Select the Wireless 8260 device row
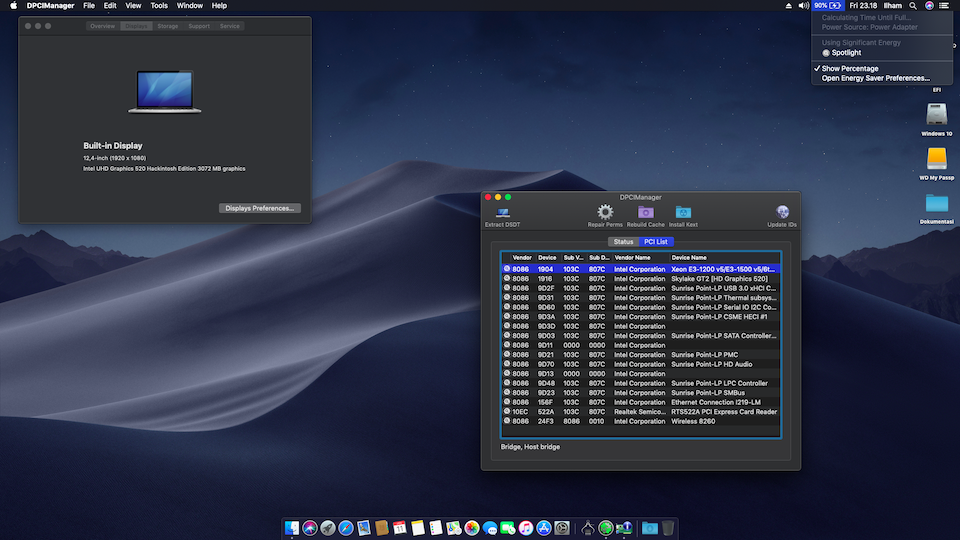 click(640, 421)
